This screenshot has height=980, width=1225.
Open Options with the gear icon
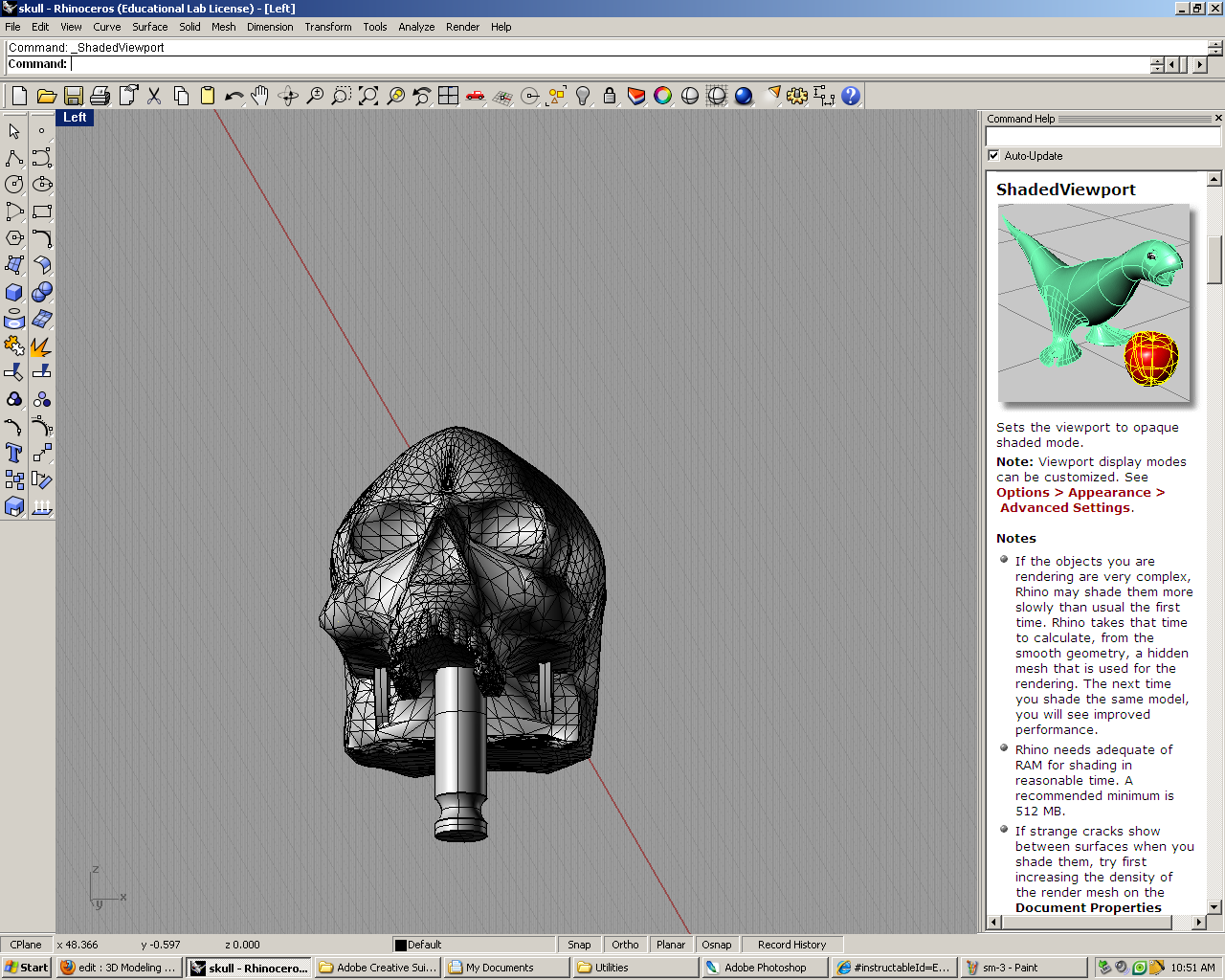(797, 96)
